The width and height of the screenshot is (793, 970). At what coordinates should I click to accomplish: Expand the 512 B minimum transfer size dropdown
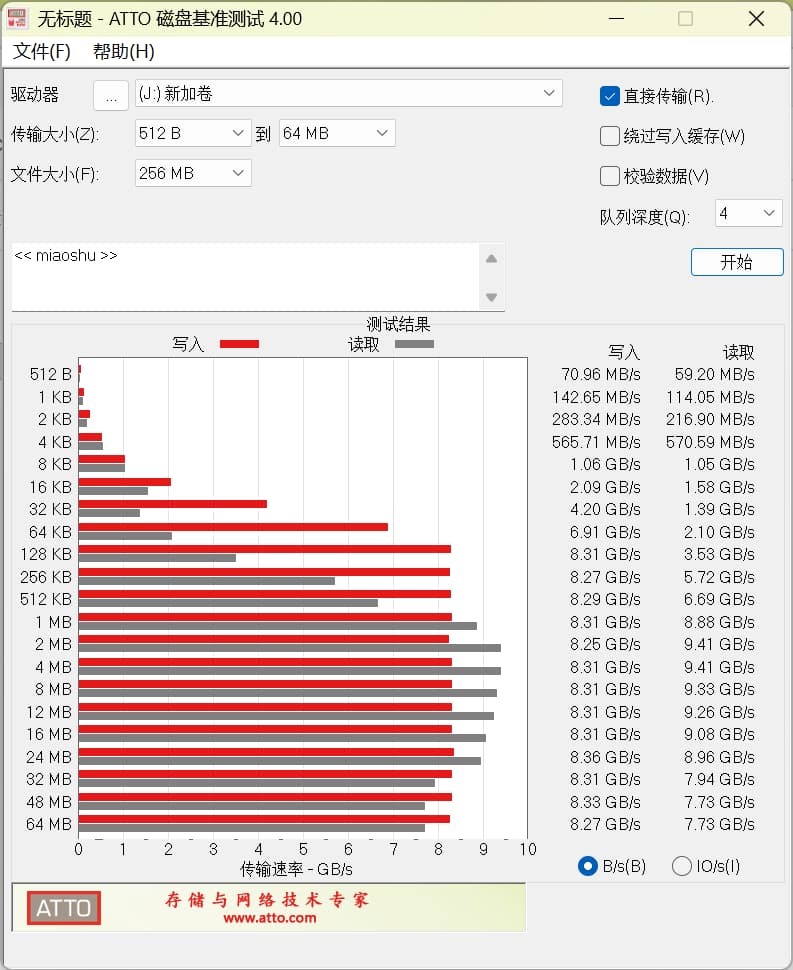click(x=193, y=133)
